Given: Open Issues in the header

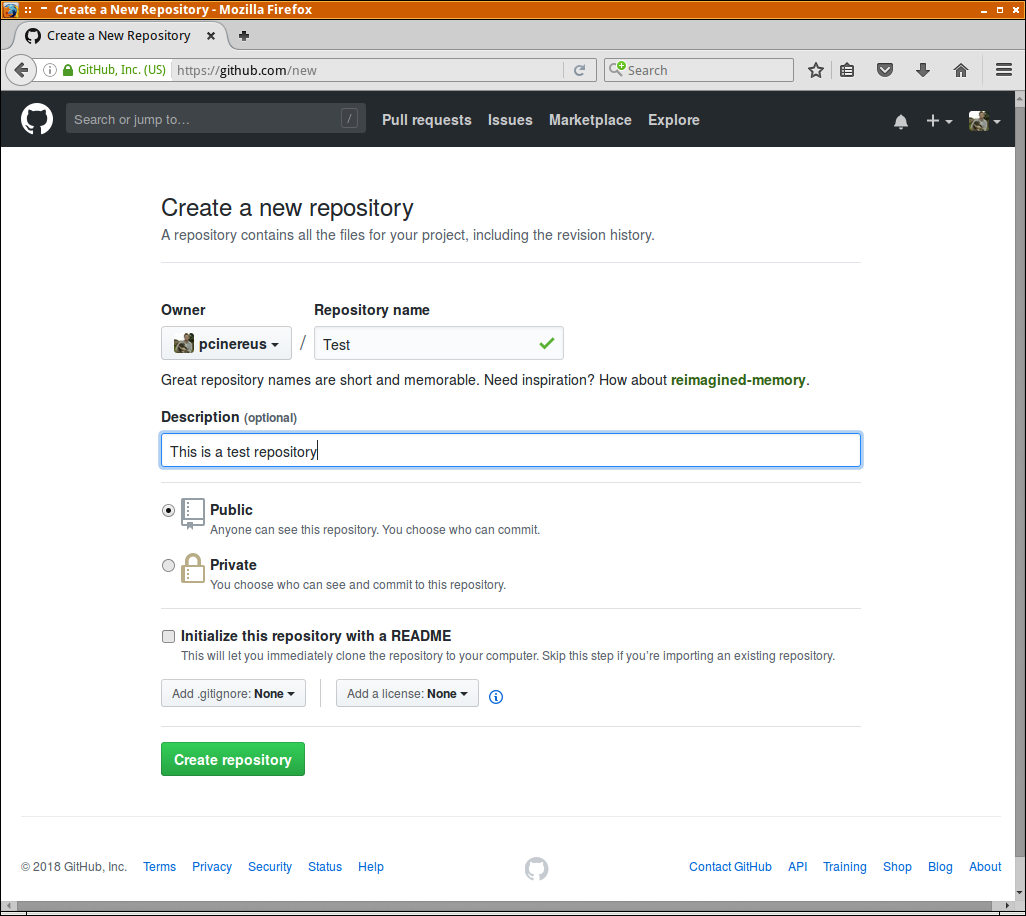Looking at the screenshot, I should (x=510, y=120).
